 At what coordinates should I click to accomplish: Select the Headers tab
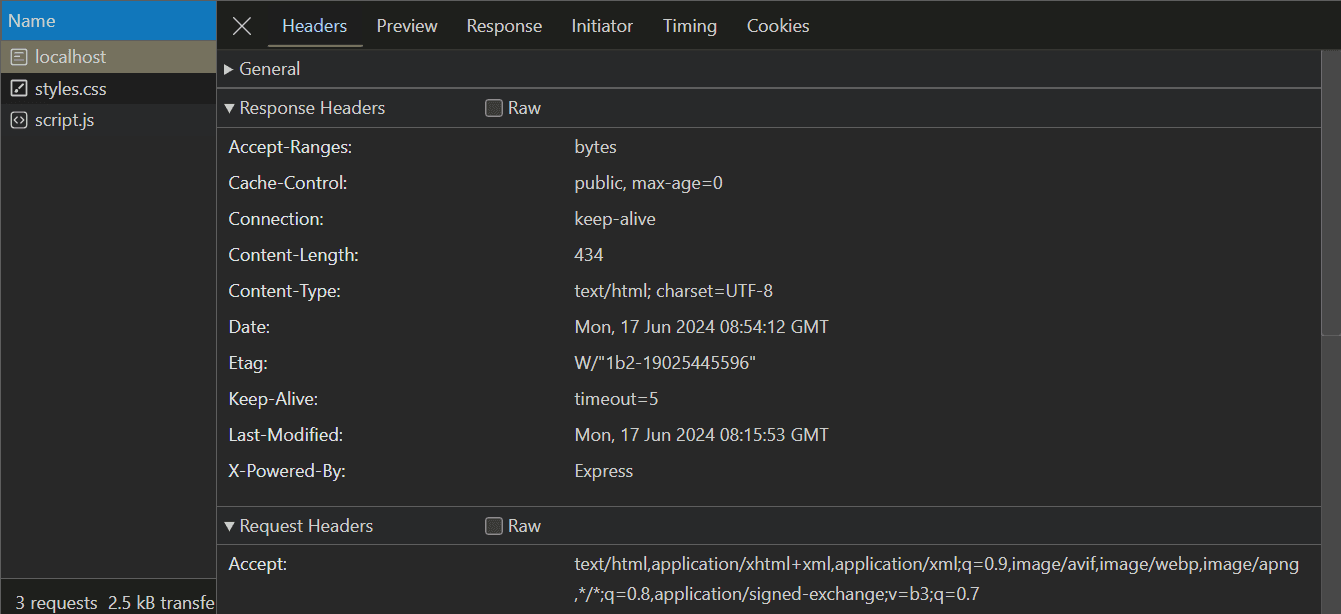click(x=314, y=26)
